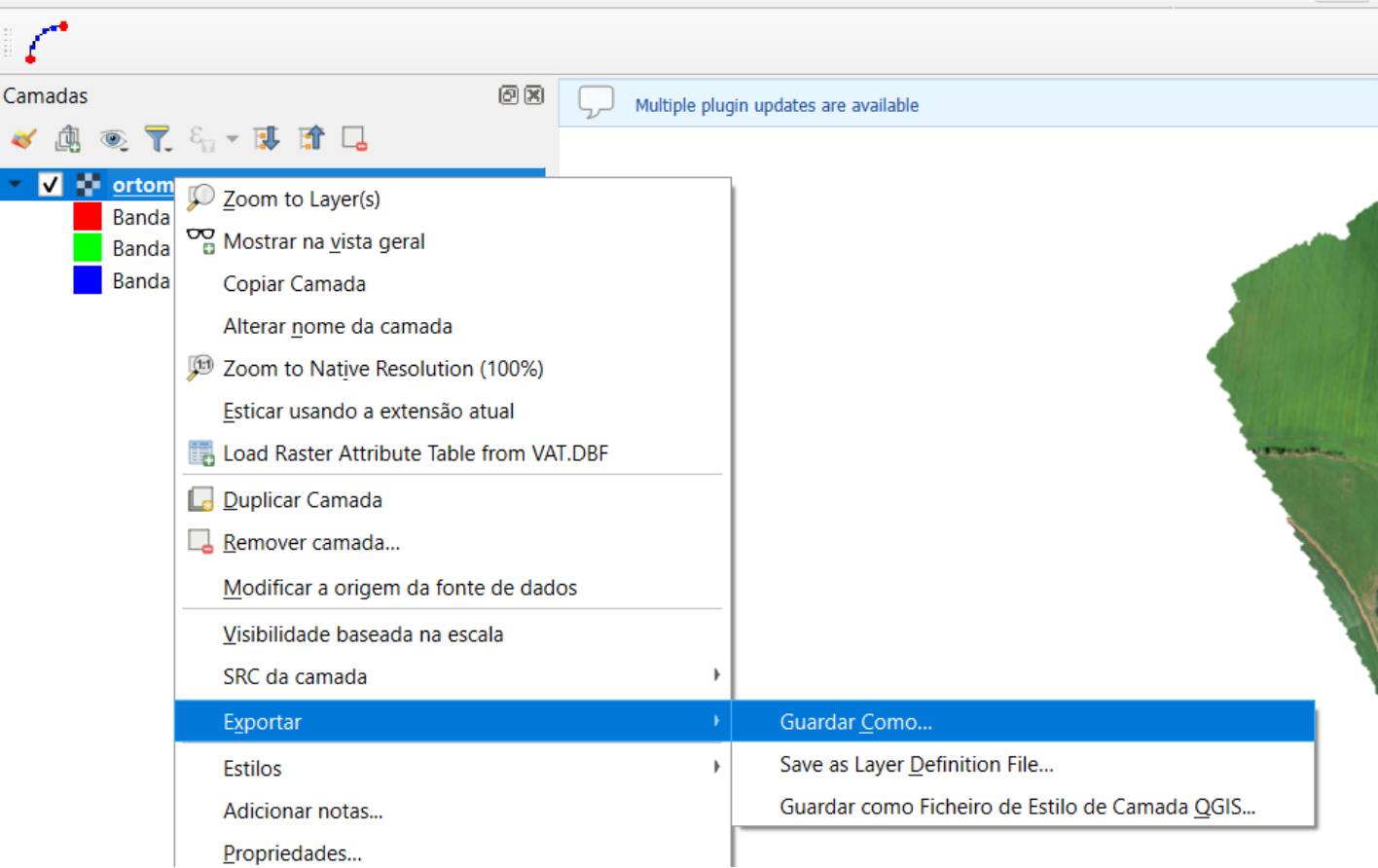Click Multiple plugin updates are available message
1378x868 pixels.
click(776, 105)
